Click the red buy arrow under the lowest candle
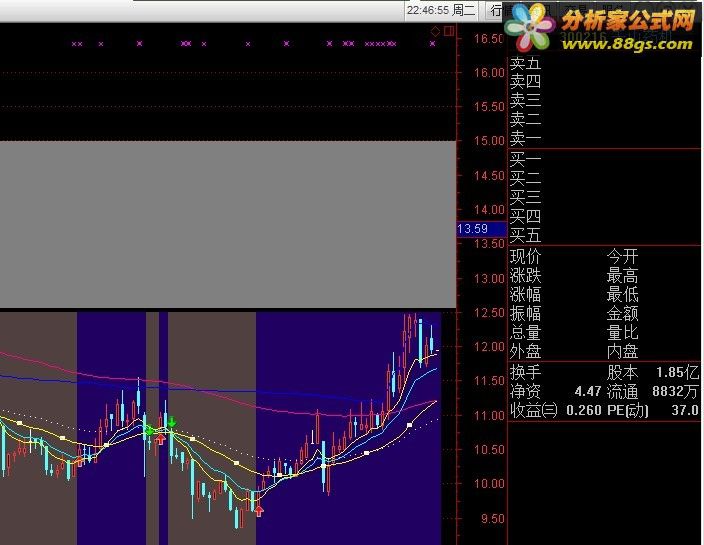The width and height of the screenshot is (704, 545). point(259,511)
